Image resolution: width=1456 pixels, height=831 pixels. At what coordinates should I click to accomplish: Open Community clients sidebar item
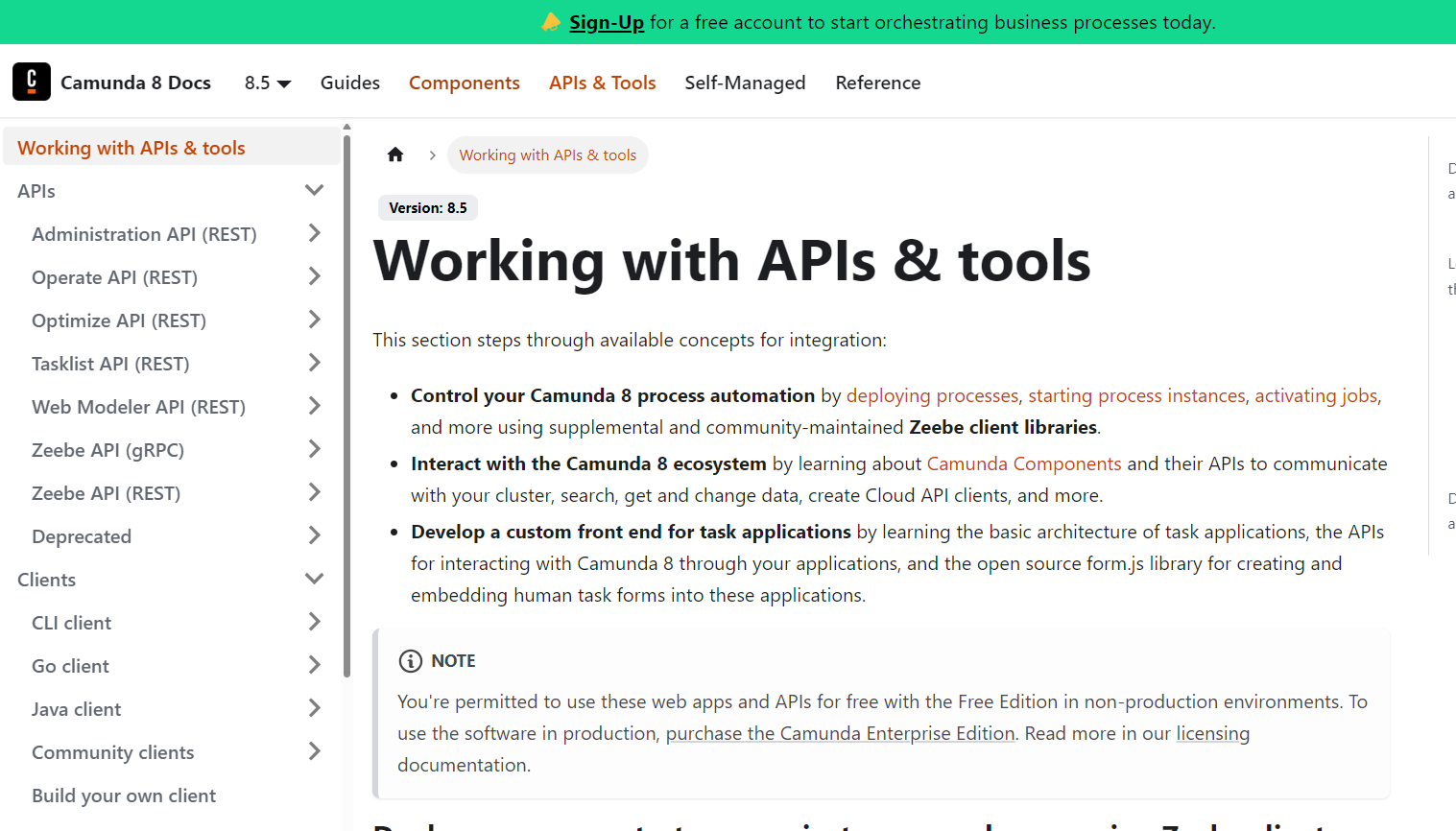[x=112, y=752]
